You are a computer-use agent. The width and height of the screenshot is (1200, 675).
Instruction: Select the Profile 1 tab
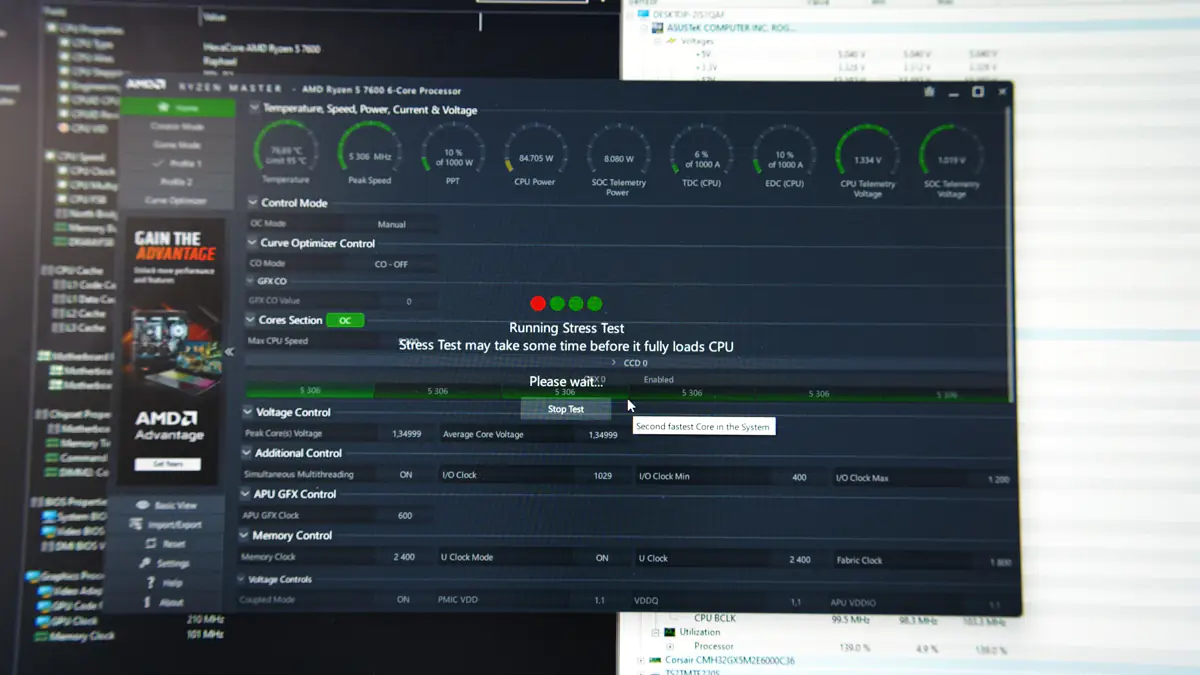pos(177,163)
